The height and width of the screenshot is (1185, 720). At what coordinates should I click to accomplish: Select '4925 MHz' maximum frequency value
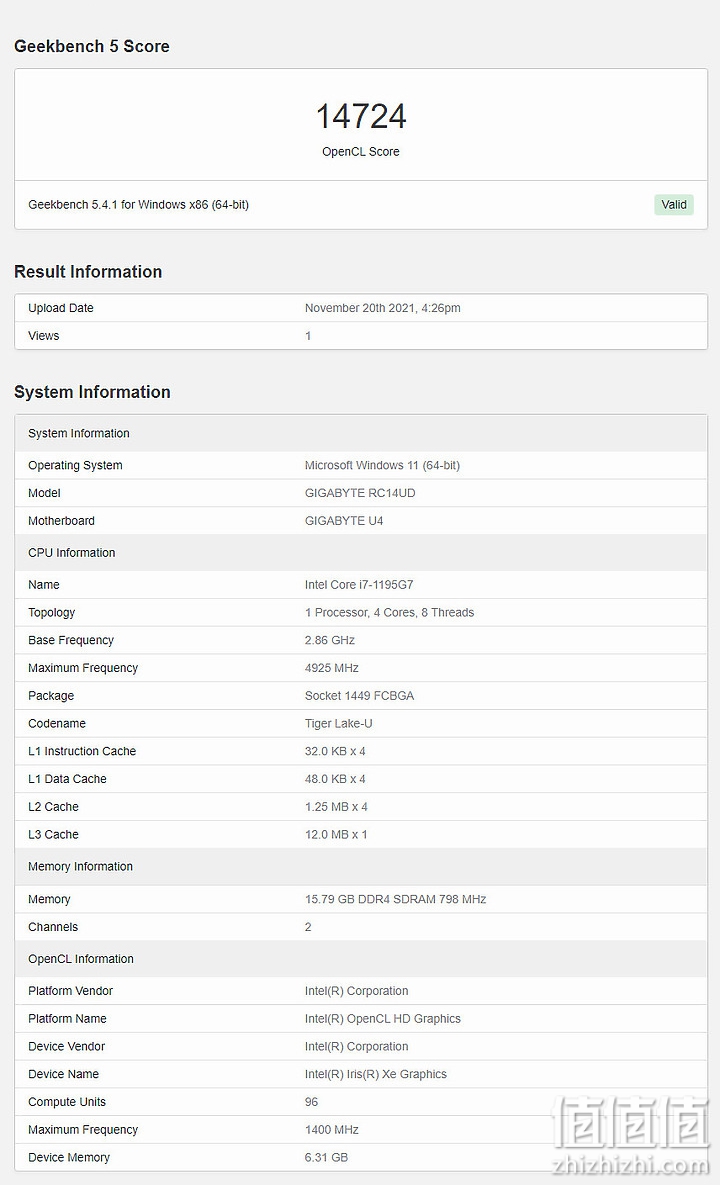point(332,669)
